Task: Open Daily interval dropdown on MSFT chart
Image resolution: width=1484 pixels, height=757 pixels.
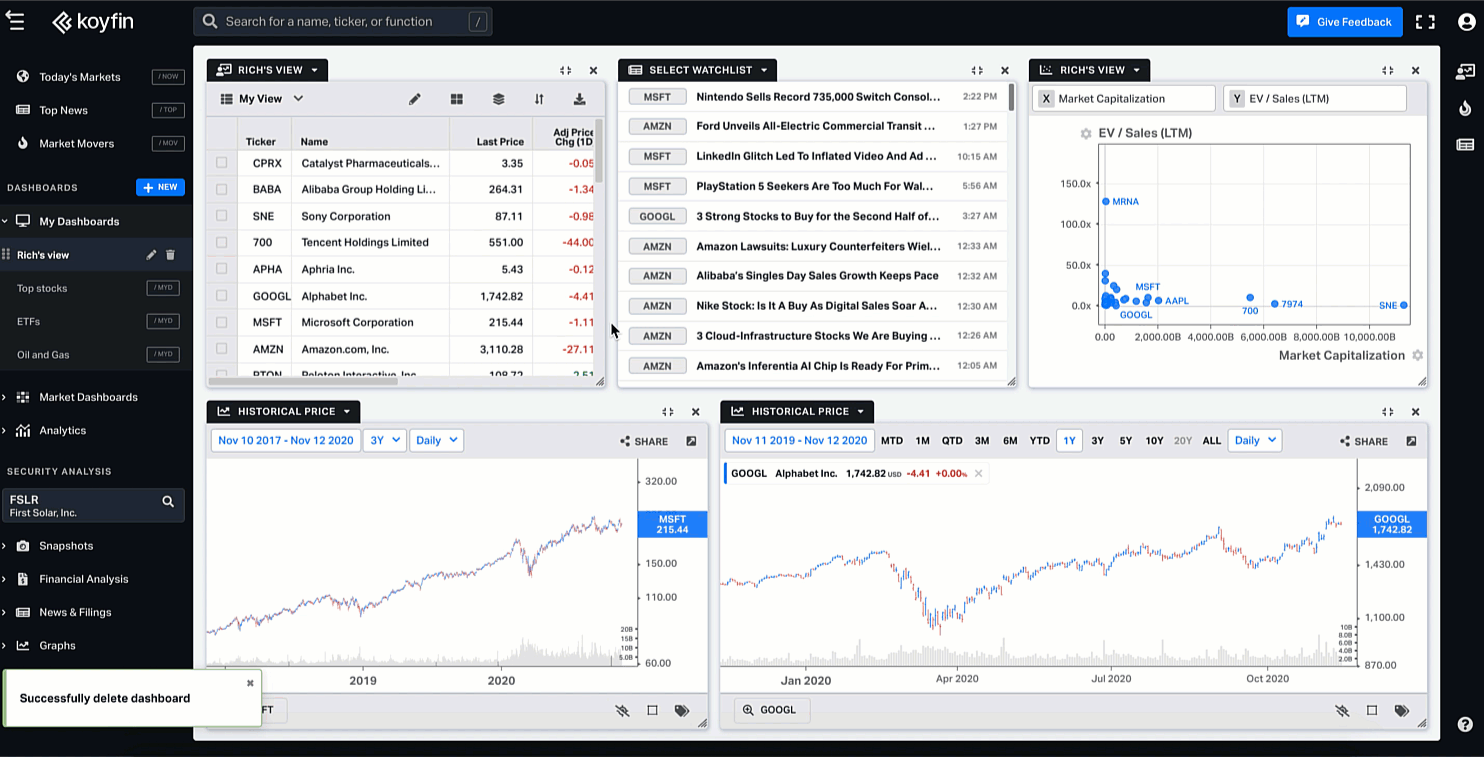Action: click(x=436, y=441)
